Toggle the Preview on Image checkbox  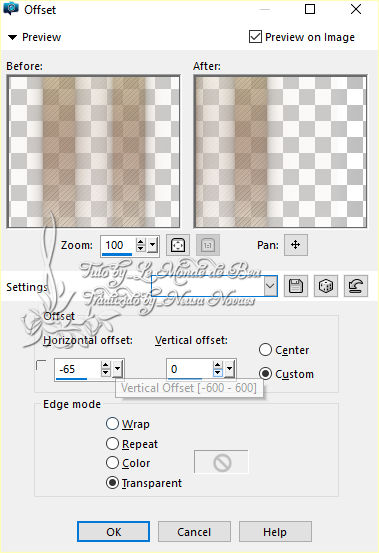point(255,37)
